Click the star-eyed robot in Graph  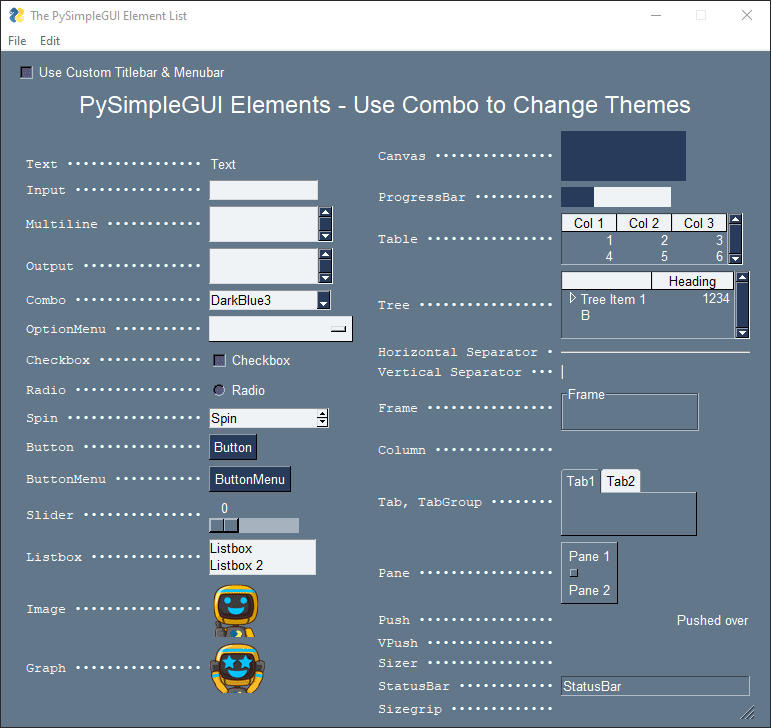point(237,669)
